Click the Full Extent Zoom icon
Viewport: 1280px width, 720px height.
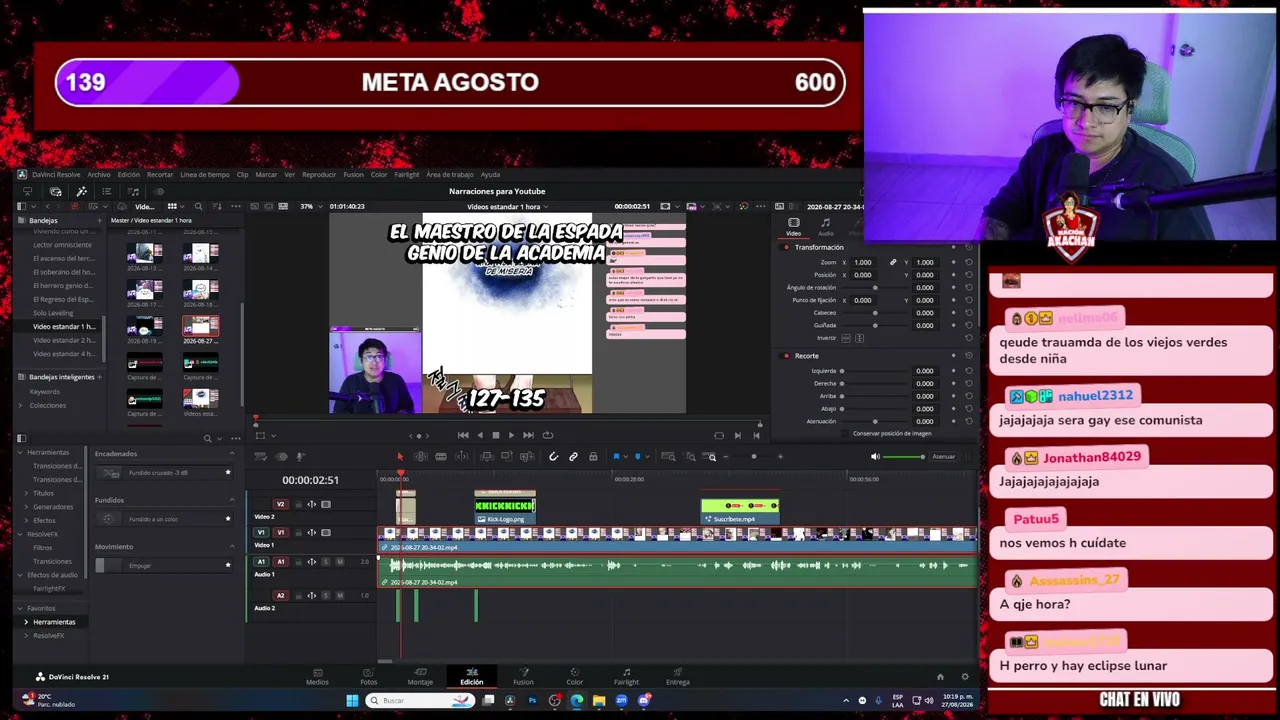click(x=666, y=457)
